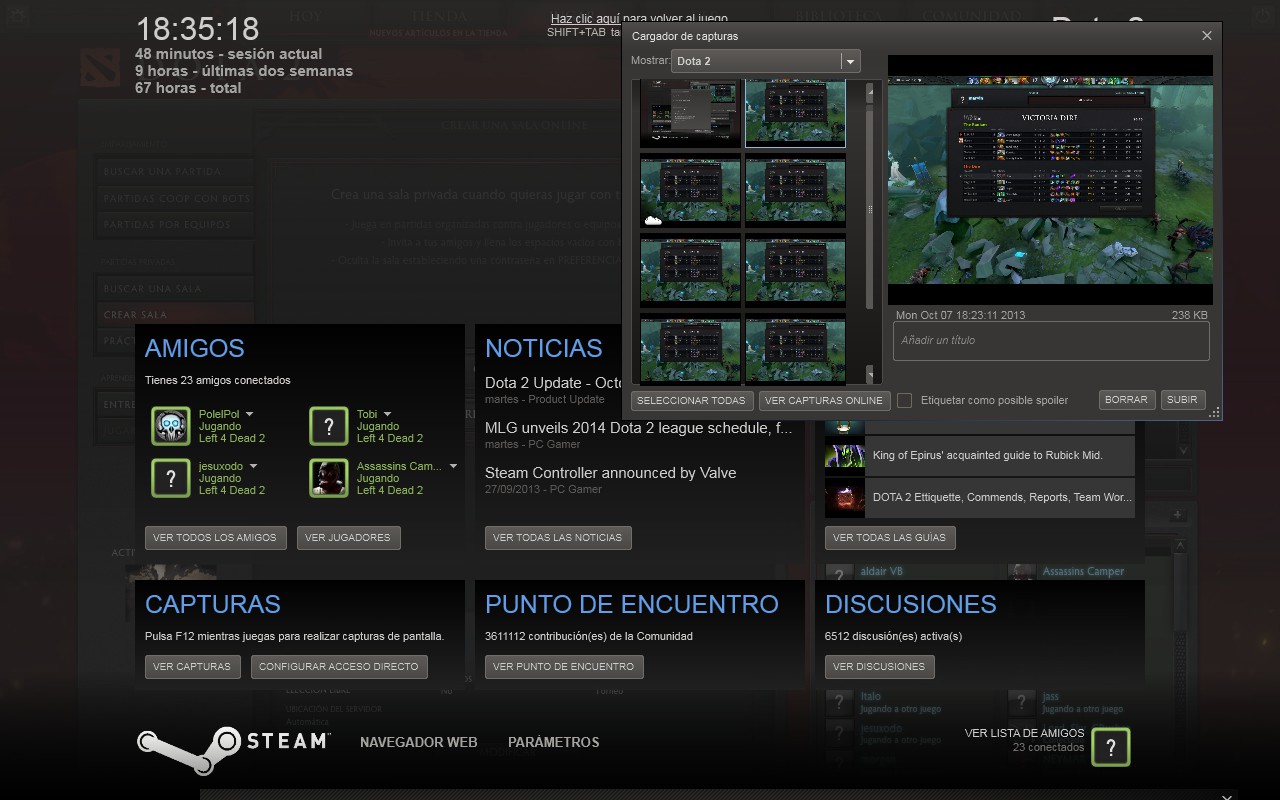Viewport: 1280px width, 800px height.
Task: Open King of Epirus' Rubick Mid guide
Action: pos(988,455)
